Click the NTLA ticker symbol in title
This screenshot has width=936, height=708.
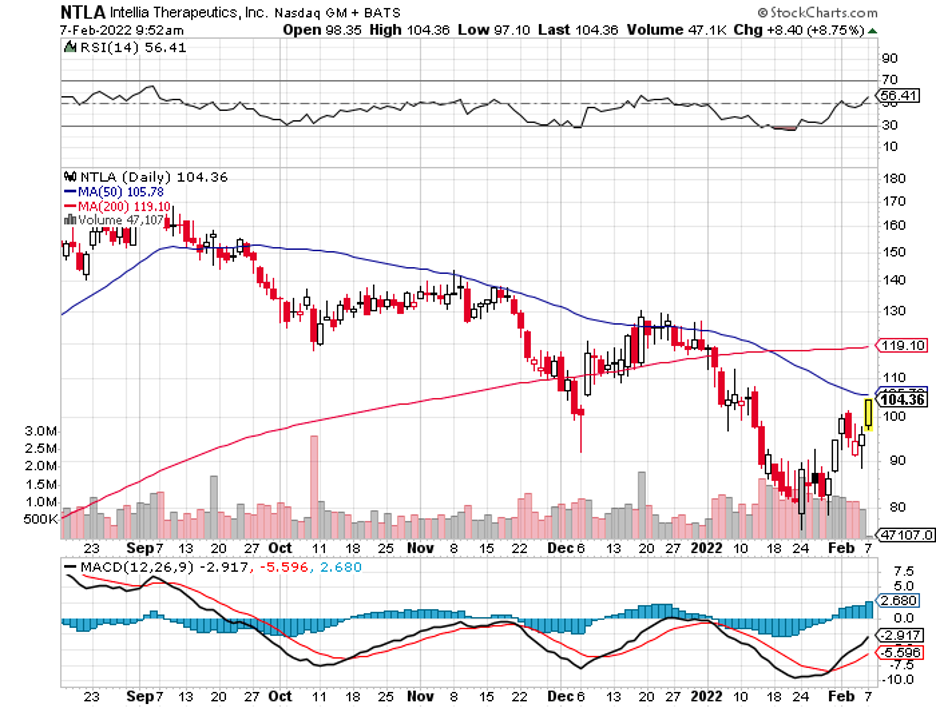(x=83, y=11)
